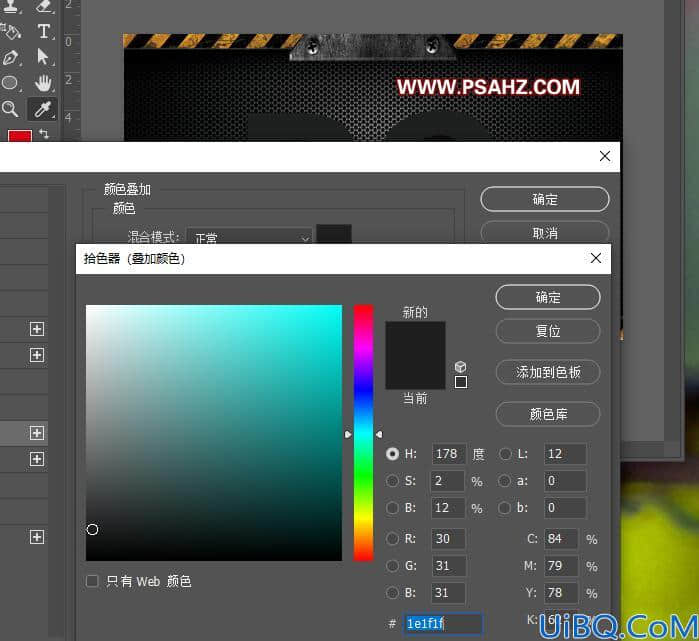Screen dimensions: 699x641
Task: Click the overlay color swatch beside blend mode
Action: tap(334, 234)
